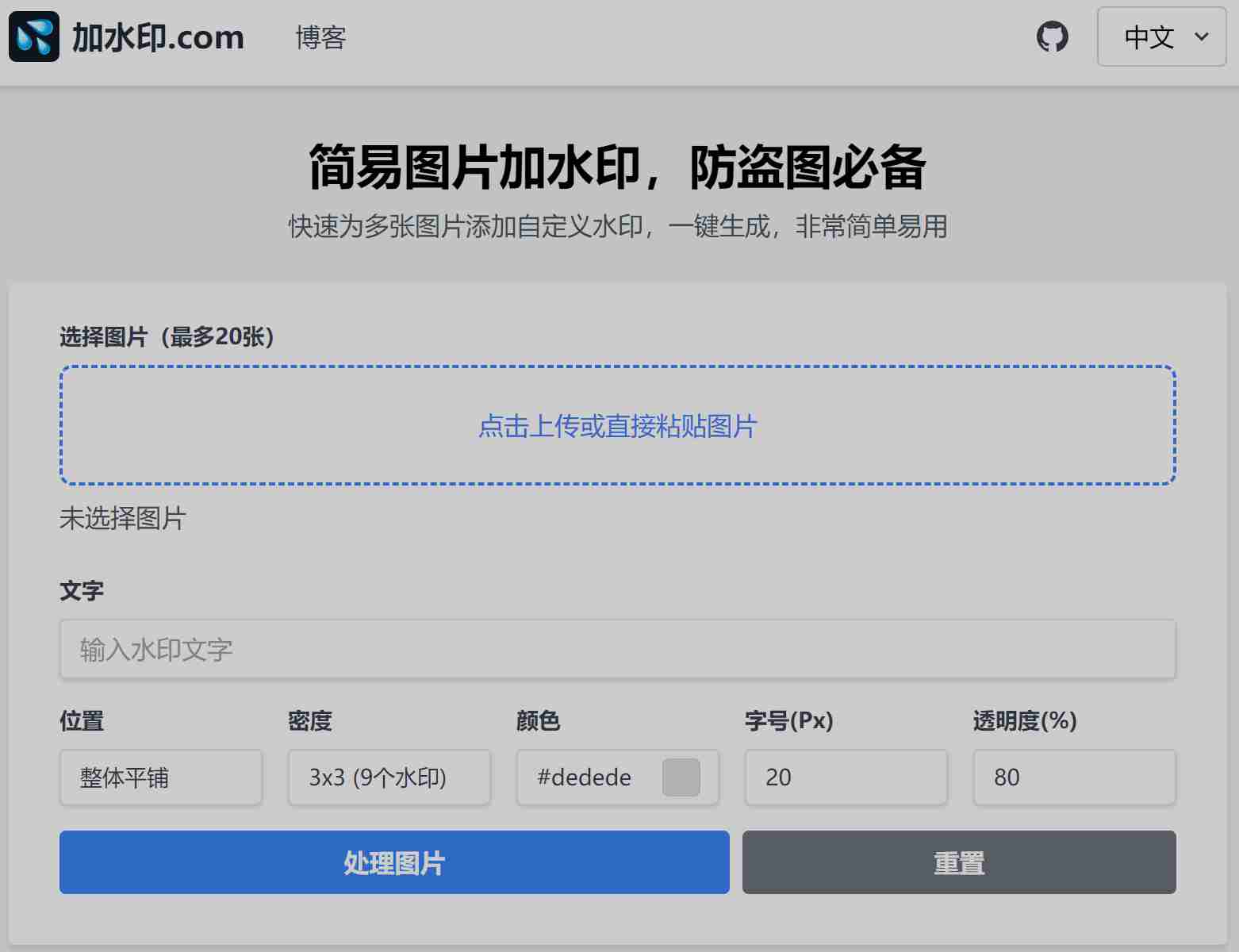Click the 点击上传或直接粘贴图片 upload area
This screenshot has height=952, width=1239.
(618, 425)
